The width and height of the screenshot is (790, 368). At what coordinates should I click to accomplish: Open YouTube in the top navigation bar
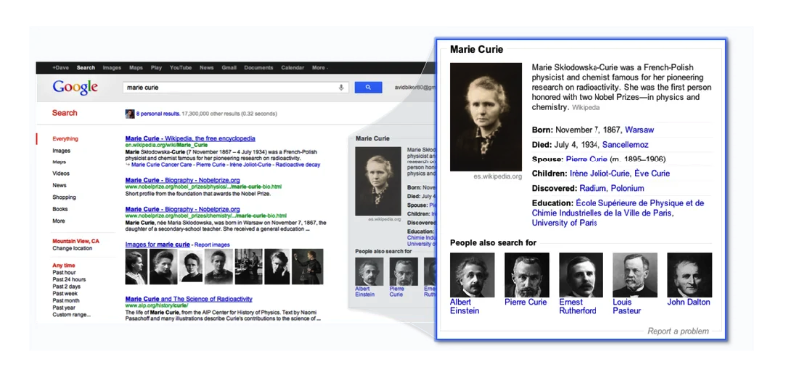(x=180, y=68)
